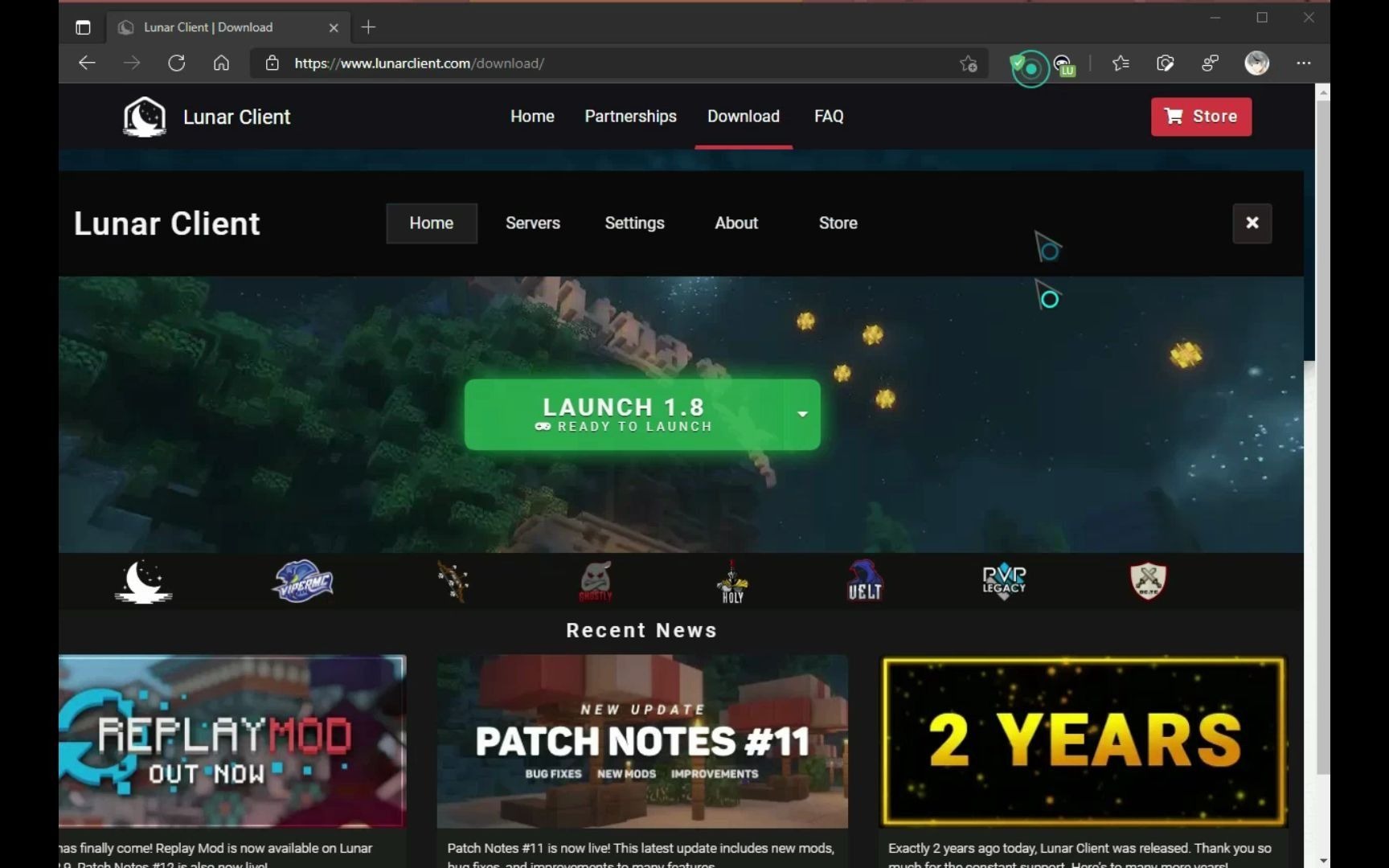
Task: Expand the launch version dropdown arrow
Action: [x=802, y=415]
